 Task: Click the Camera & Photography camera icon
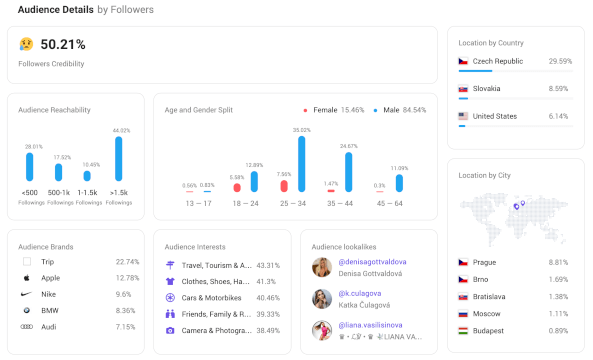[x=170, y=331]
